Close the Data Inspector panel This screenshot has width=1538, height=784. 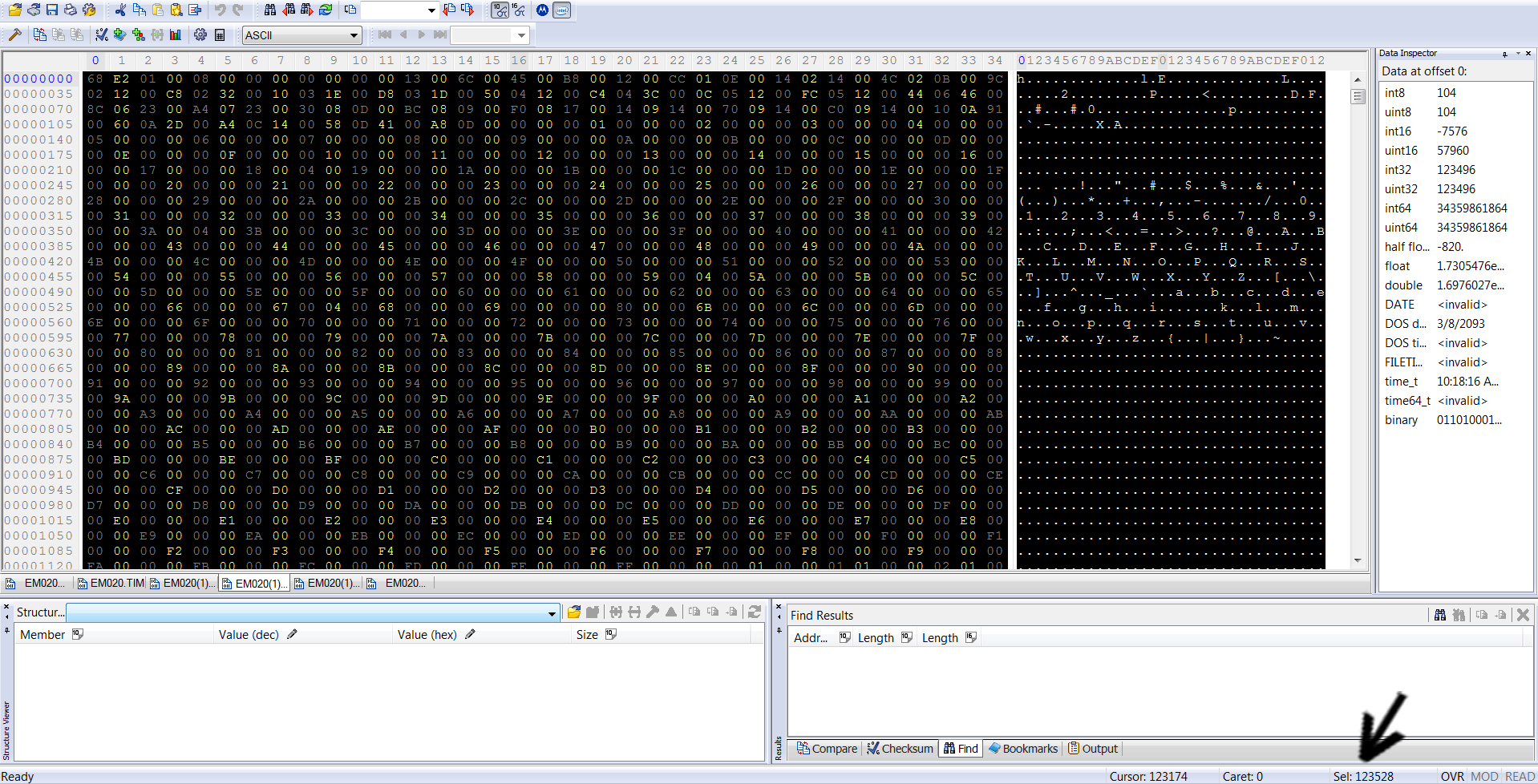click(1528, 54)
